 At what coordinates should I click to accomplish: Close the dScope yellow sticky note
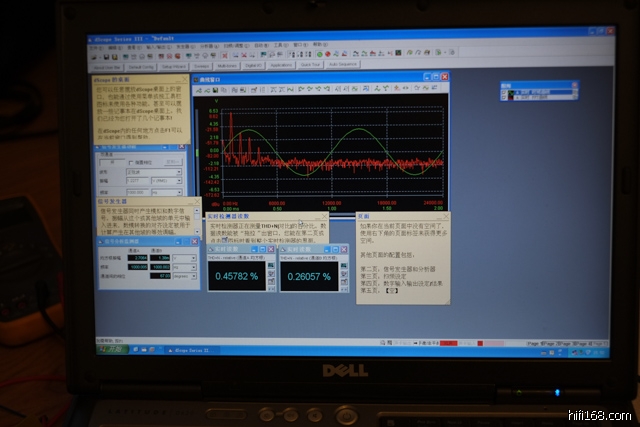184,77
